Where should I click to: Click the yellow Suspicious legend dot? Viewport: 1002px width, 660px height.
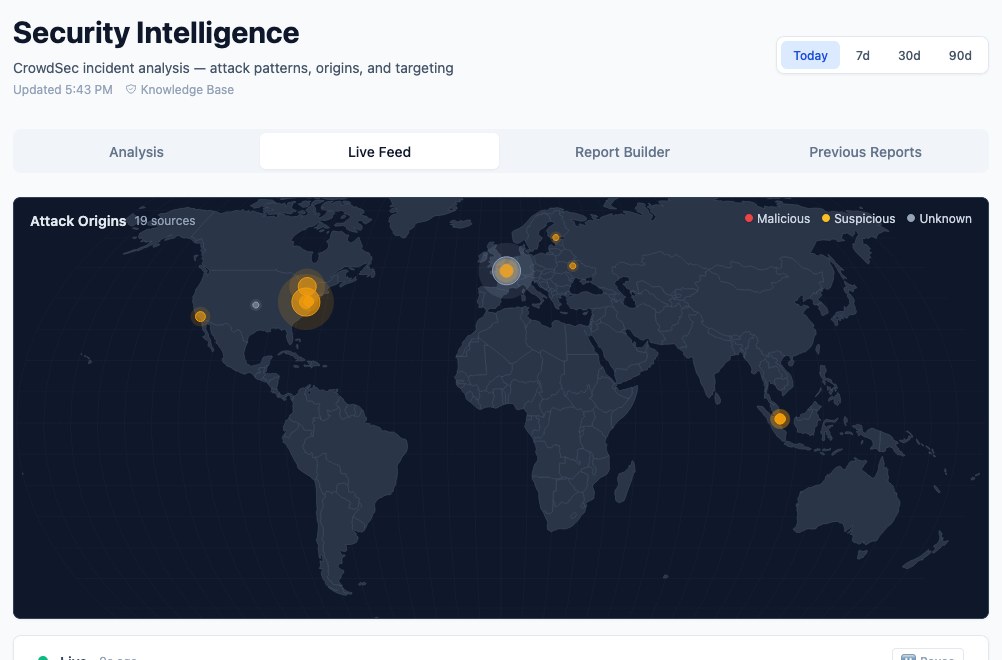click(x=826, y=219)
